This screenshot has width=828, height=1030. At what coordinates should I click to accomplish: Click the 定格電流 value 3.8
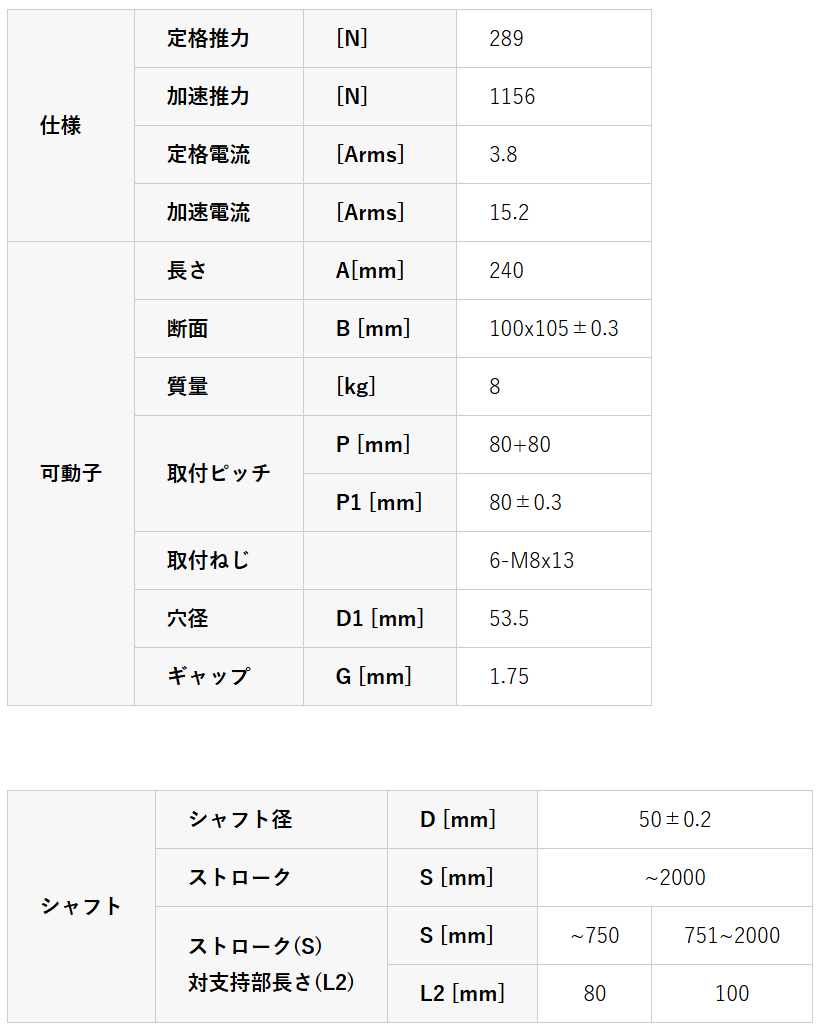click(x=503, y=155)
